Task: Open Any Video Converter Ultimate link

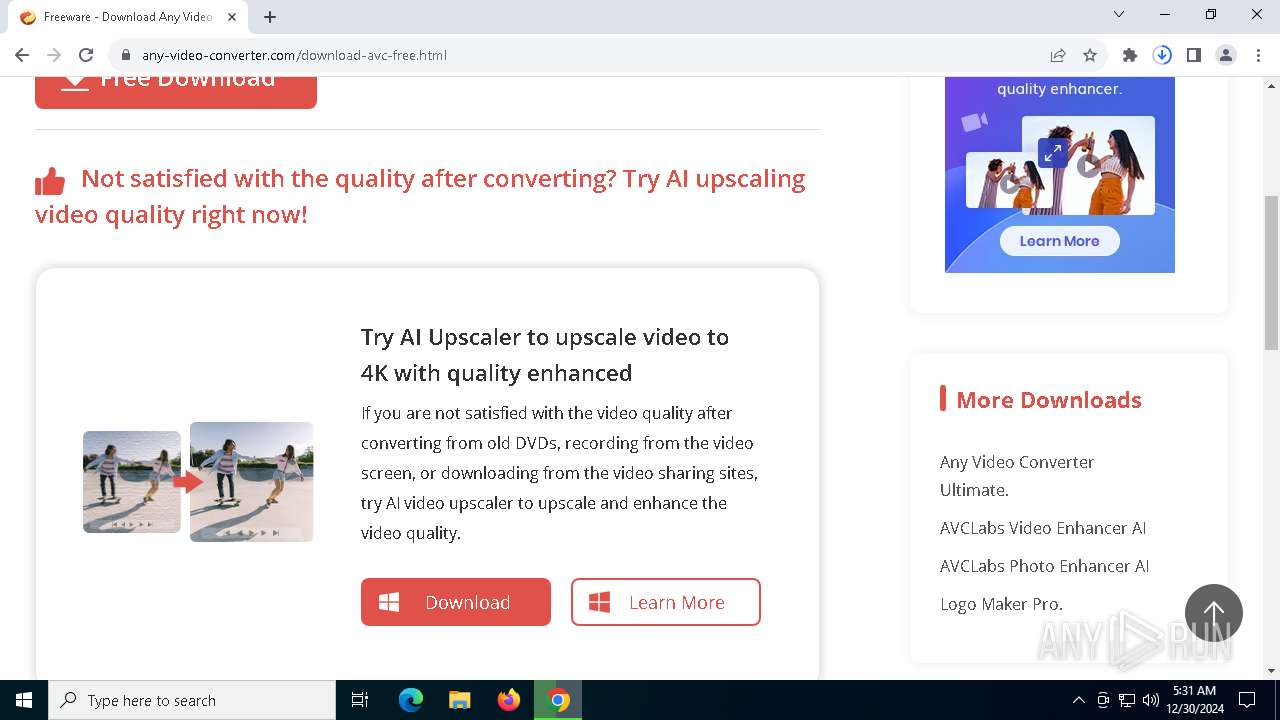Action: pyautogui.click(x=1017, y=476)
